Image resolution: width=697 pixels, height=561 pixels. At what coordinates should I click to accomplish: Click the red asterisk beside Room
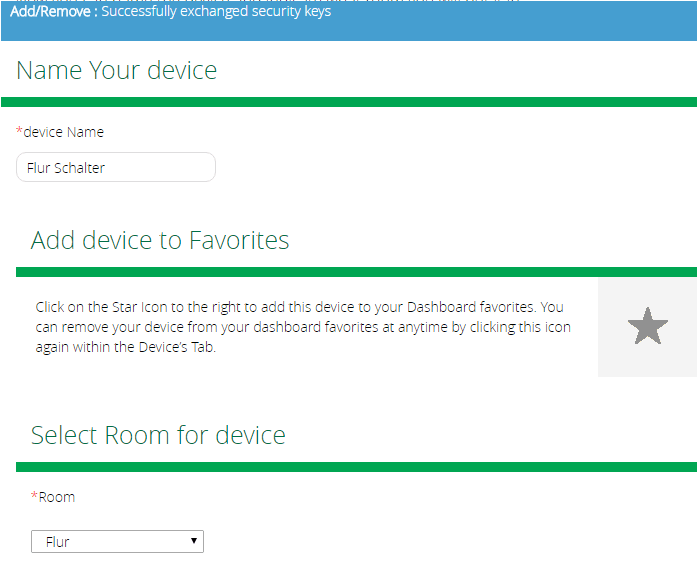coord(34,496)
